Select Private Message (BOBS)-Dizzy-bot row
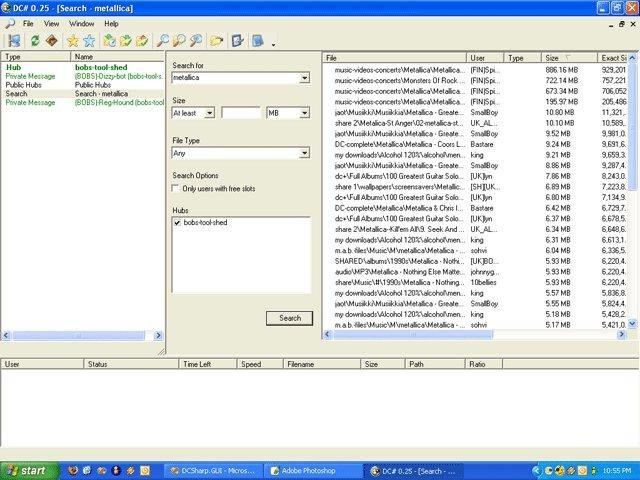 pyautogui.click(x=82, y=76)
